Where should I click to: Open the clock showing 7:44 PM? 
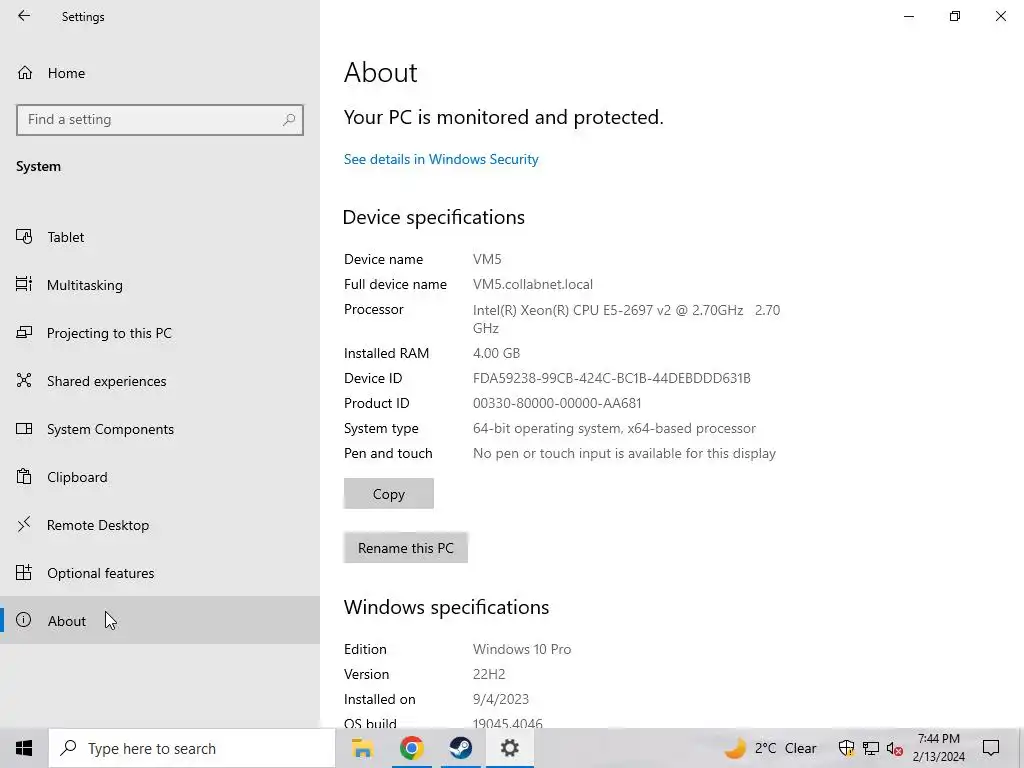click(x=938, y=748)
